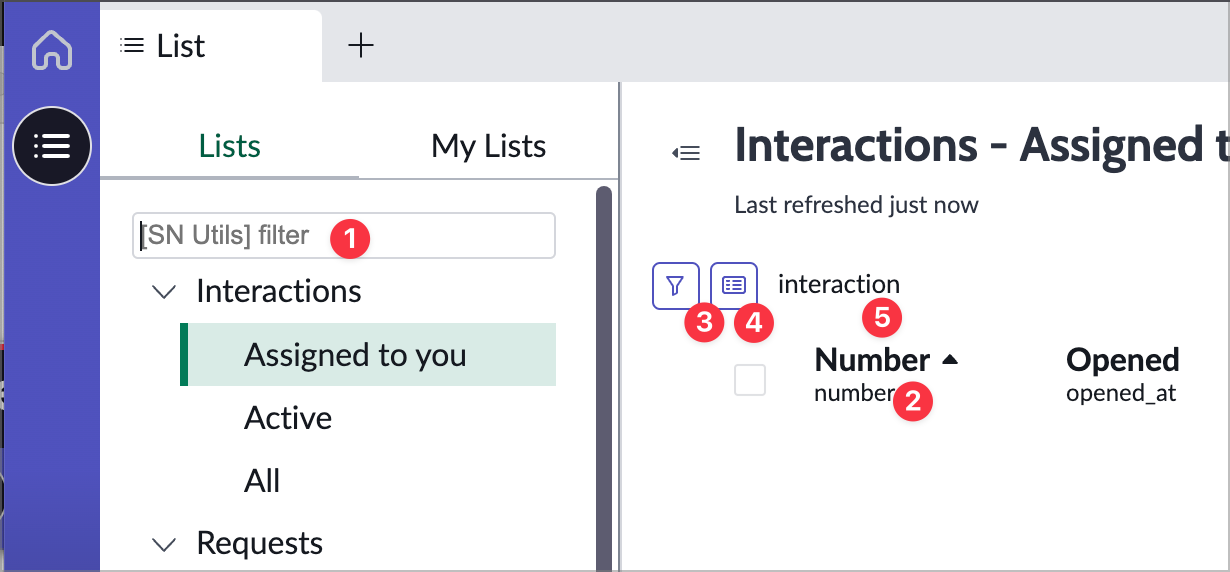The width and height of the screenshot is (1230, 572).
Task: Open the List menu icon in sidebar
Action: tap(52, 146)
